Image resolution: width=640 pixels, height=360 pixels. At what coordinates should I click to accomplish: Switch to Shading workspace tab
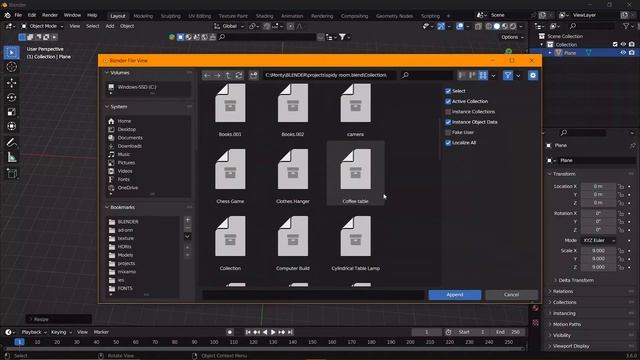pyautogui.click(x=264, y=16)
